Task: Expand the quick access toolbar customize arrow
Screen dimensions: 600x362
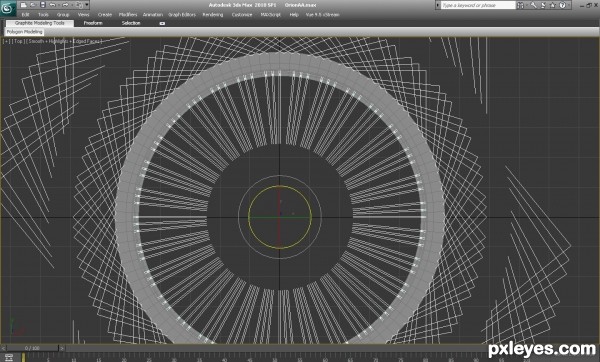Action: pos(87,5)
